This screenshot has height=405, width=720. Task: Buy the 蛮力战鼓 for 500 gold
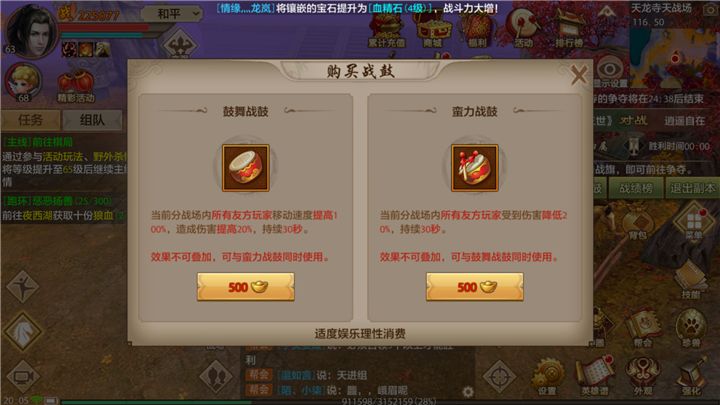click(x=474, y=287)
